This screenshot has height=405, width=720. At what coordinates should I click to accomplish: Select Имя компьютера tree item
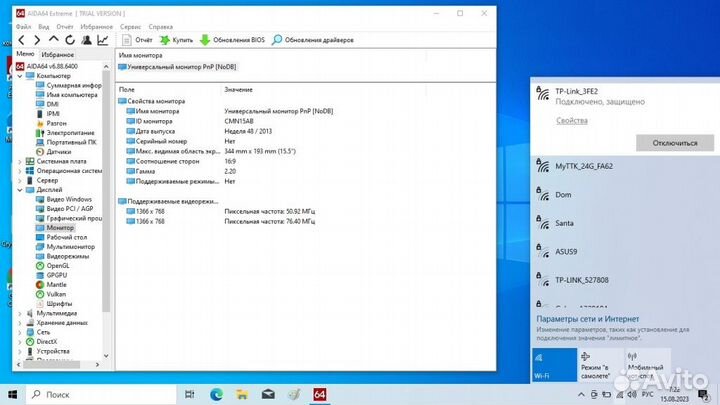67,95
